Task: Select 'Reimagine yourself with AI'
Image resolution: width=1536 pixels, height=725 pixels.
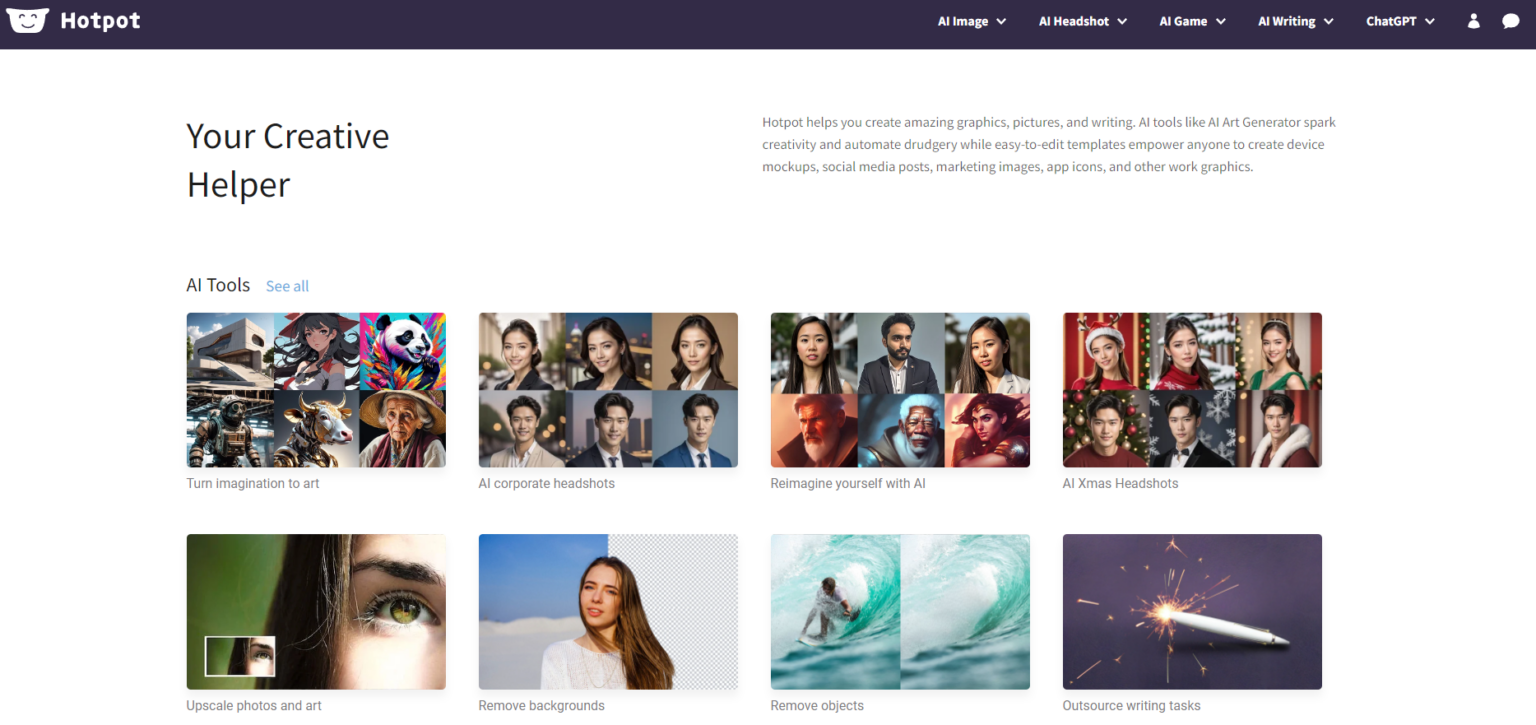Action: point(900,390)
